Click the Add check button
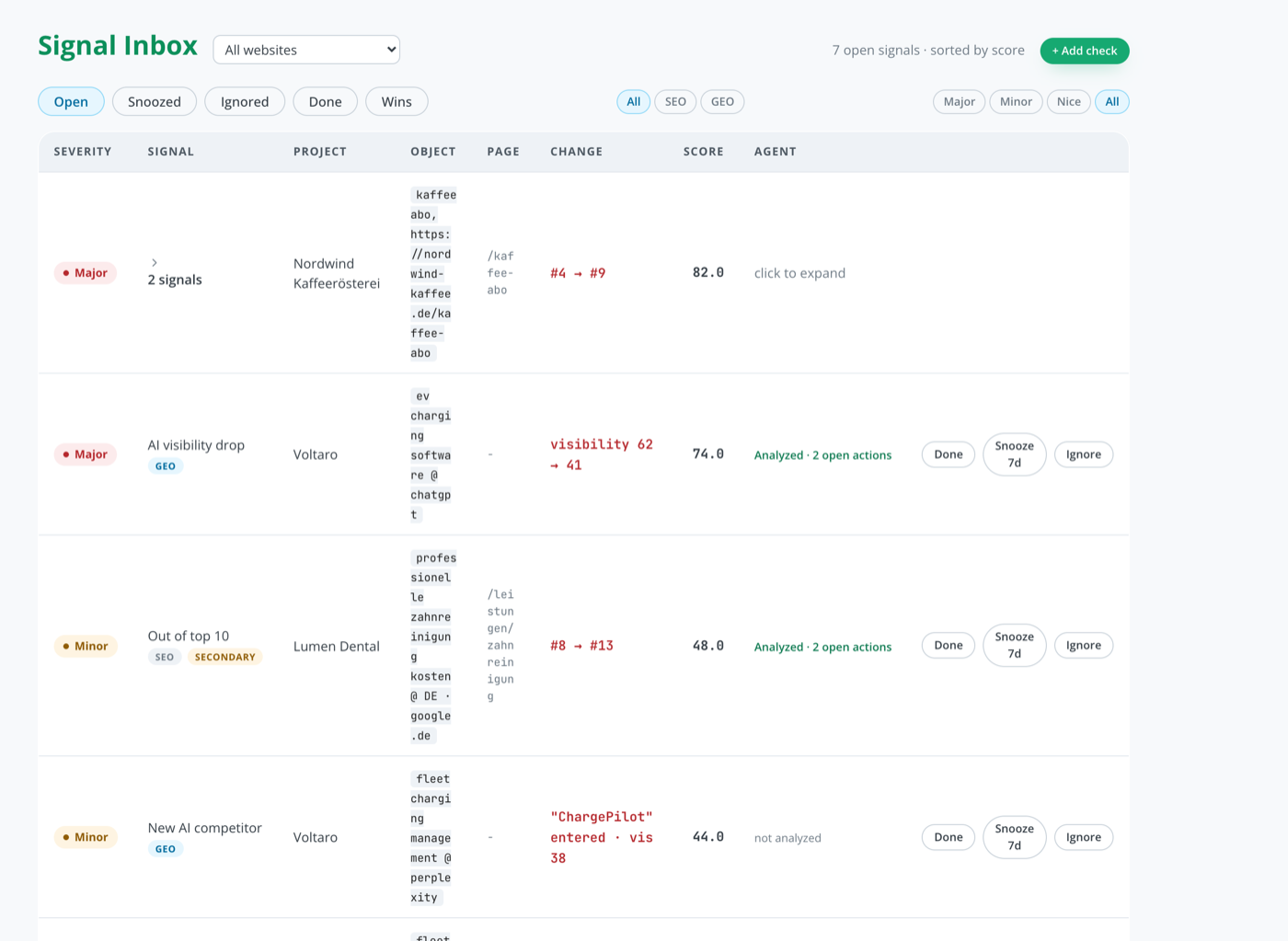The height and width of the screenshot is (941, 1288). click(1085, 51)
